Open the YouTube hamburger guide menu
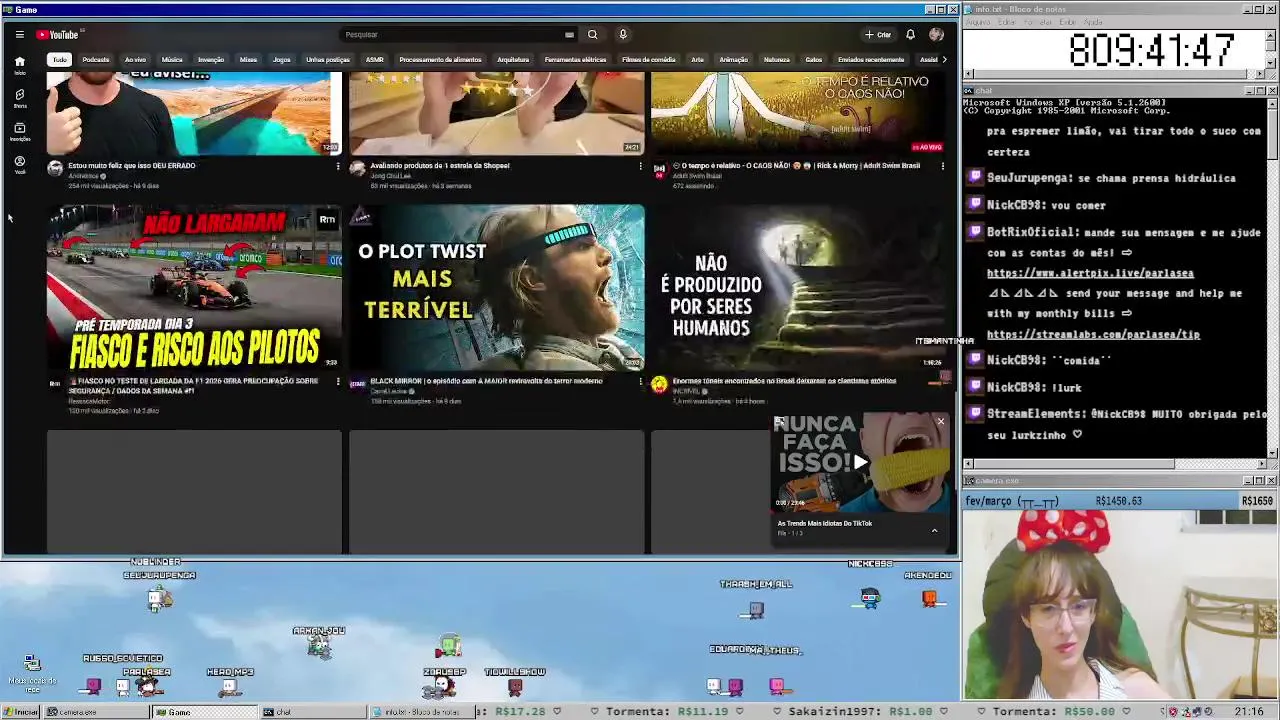1280x720 pixels. [x=19, y=34]
